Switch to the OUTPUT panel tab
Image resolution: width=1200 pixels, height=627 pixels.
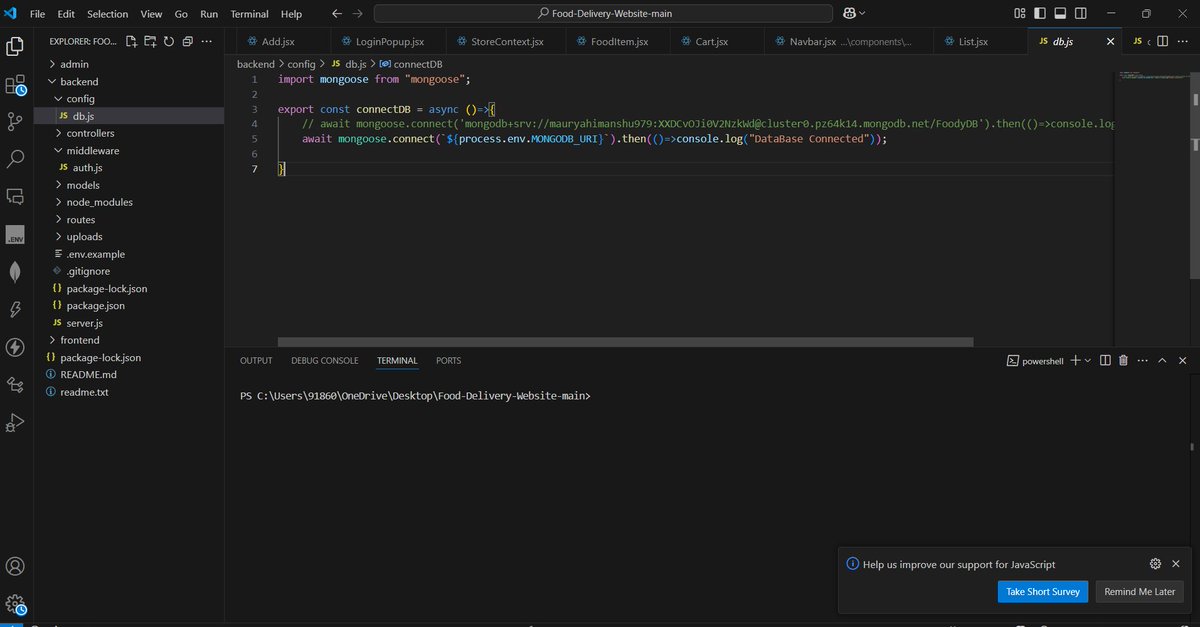point(256,360)
